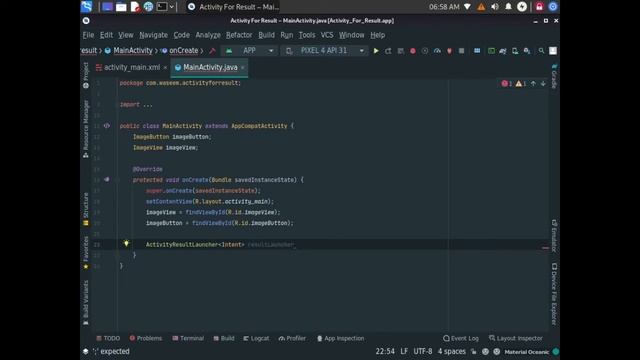Open the Refactor menu
This screenshot has height=360, width=640.
point(239,35)
